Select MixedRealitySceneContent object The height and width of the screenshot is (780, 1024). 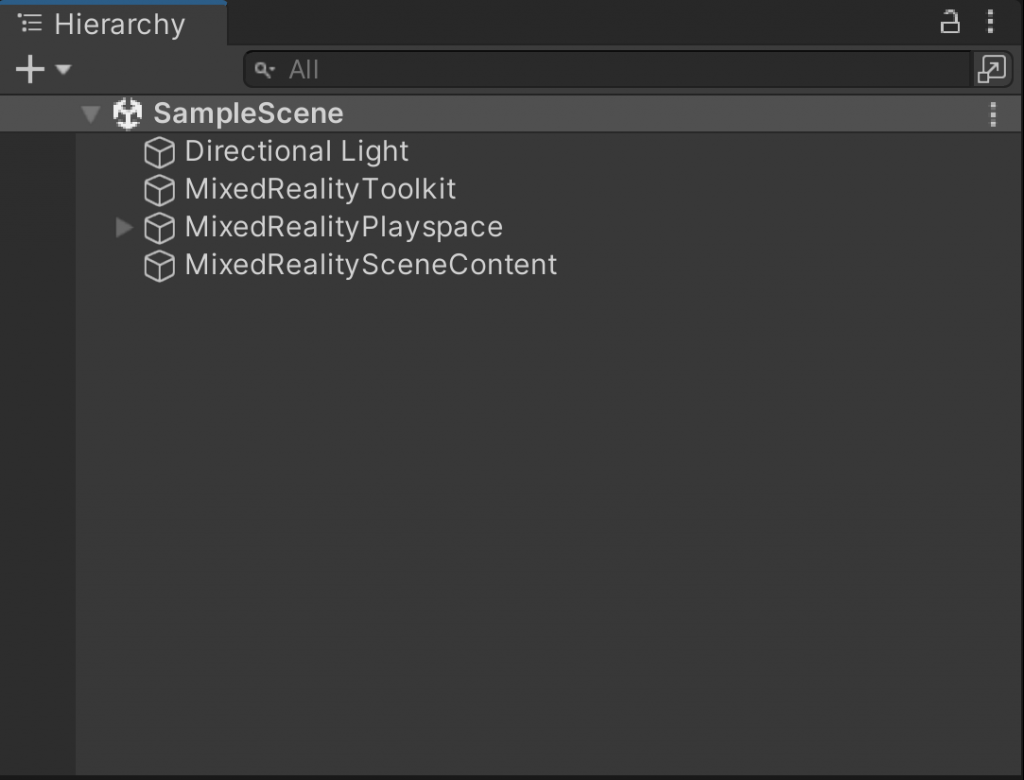point(371,265)
